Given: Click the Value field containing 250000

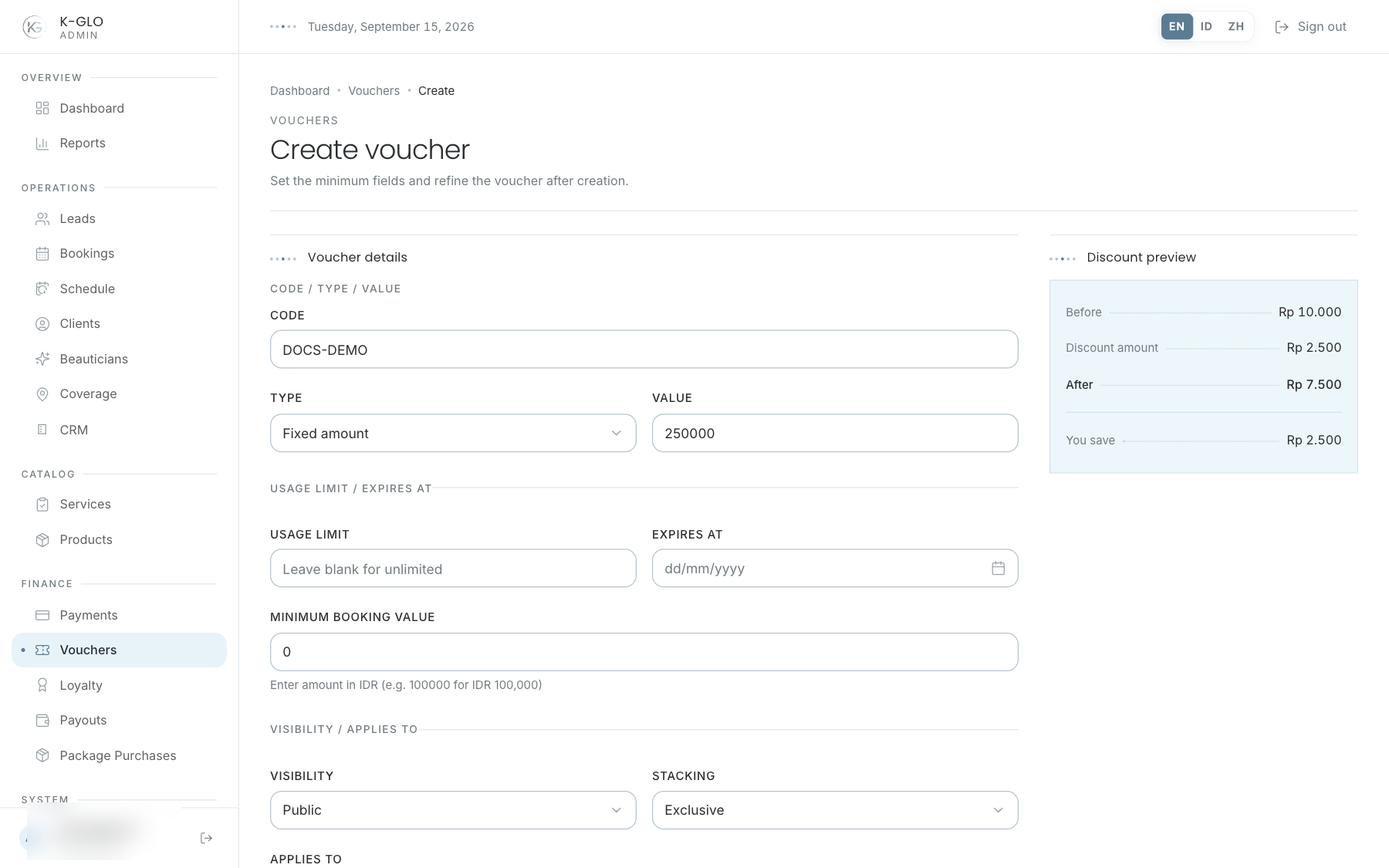Looking at the screenshot, I should click(x=835, y=433).
